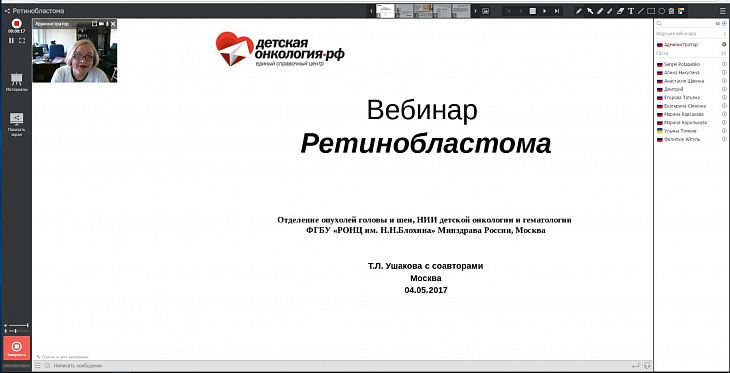The width and height of the screenshot is (730, 373).
Task: Select participant Егорова Татьяна
Action: pyautogui.click(x=682, y=97)
